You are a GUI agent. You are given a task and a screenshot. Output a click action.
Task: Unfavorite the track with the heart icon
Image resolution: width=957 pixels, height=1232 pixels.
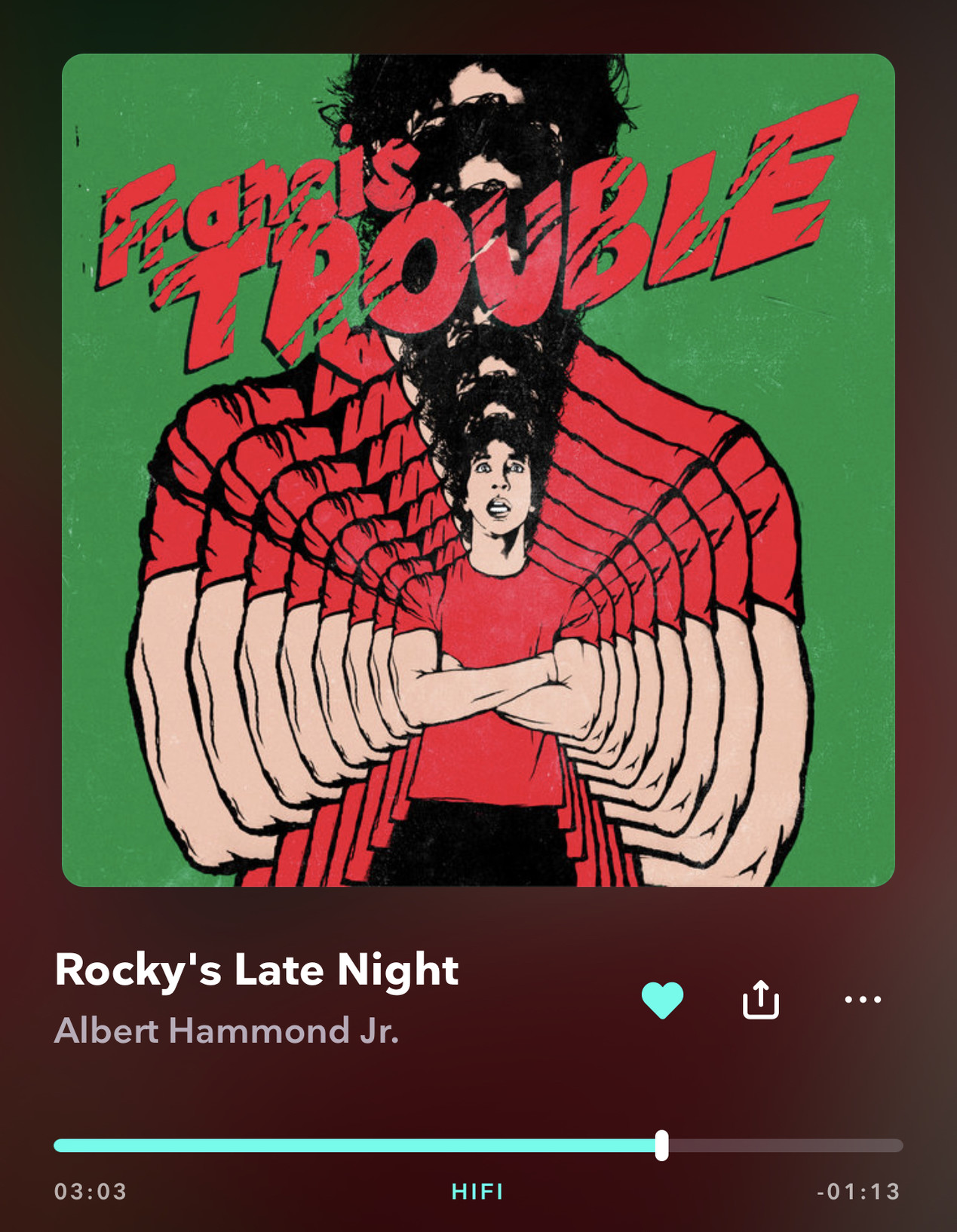tap(662, 1000)
